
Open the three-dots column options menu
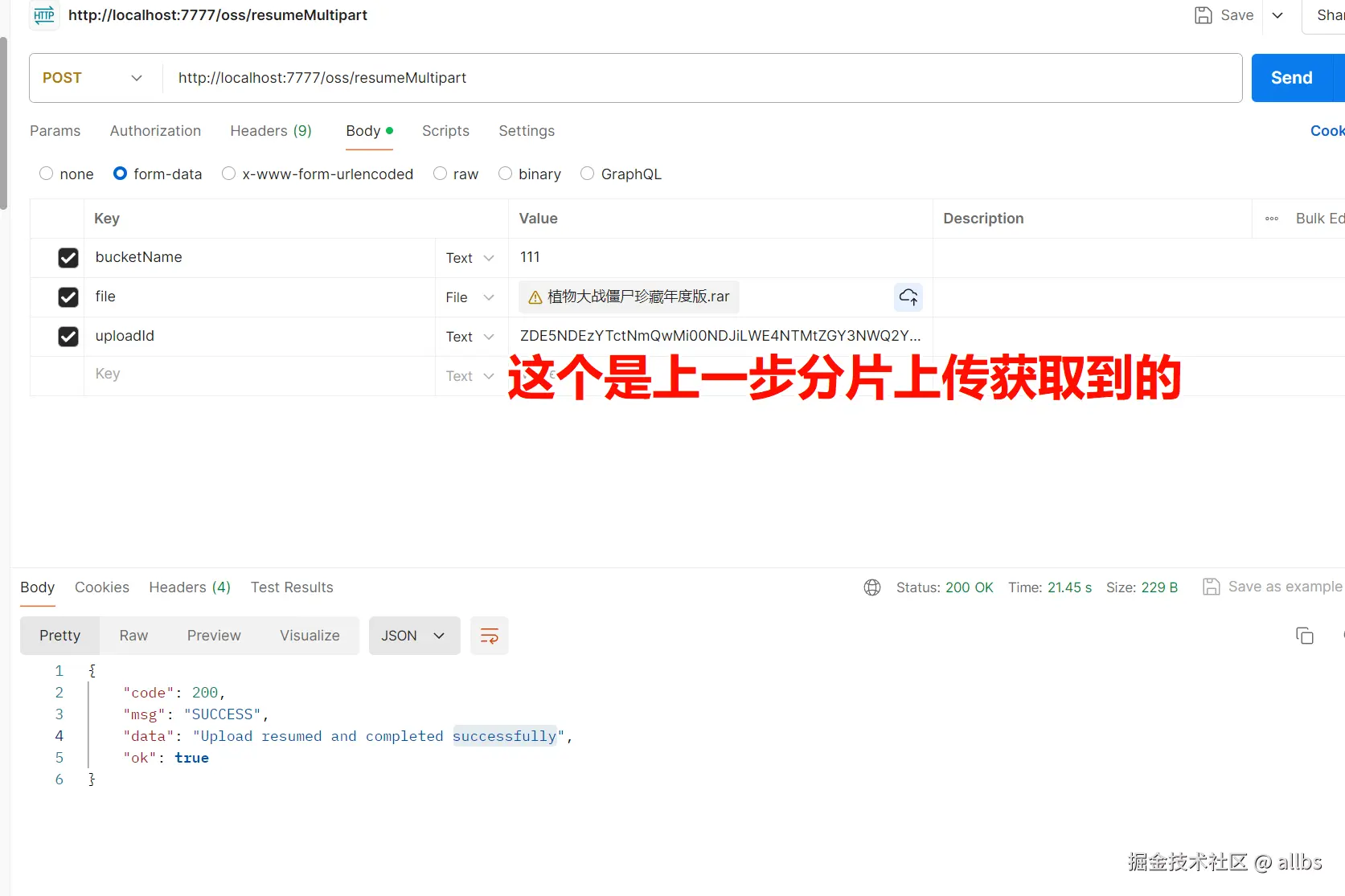tap(1272, 219)
